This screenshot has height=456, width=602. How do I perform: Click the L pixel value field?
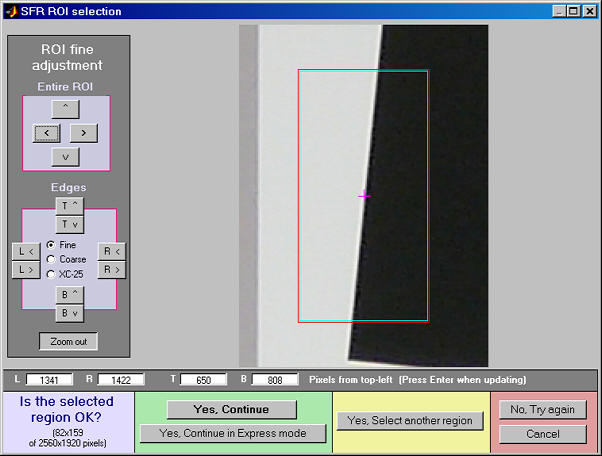click(x=49, y=380)
